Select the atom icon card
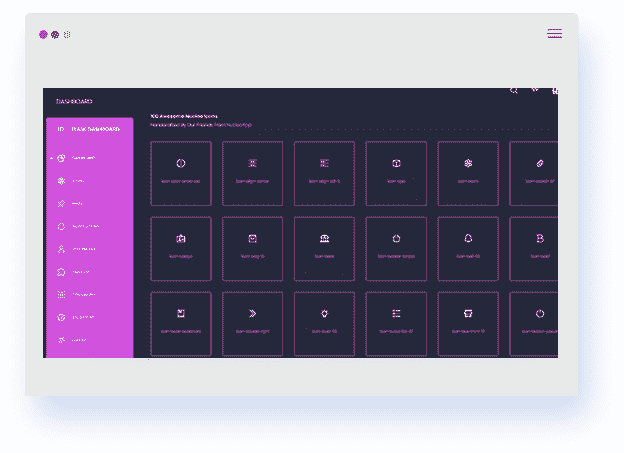Image resolution: width=624 pixels, height=453 pixels. click(x=468, y=172)
